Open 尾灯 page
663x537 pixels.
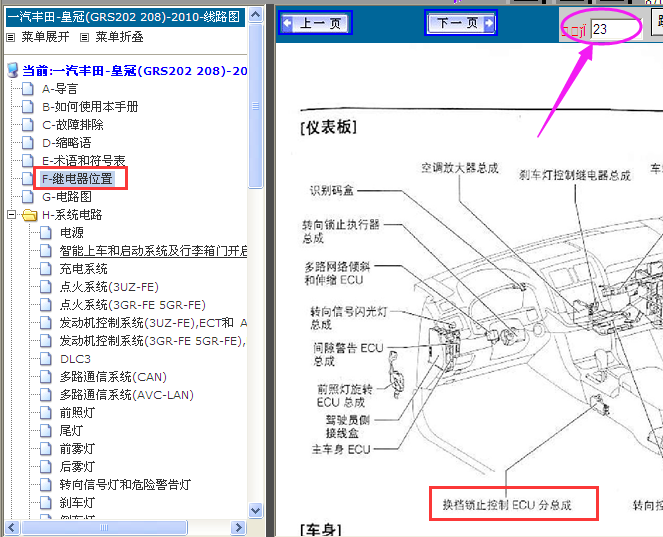[71, 431]
